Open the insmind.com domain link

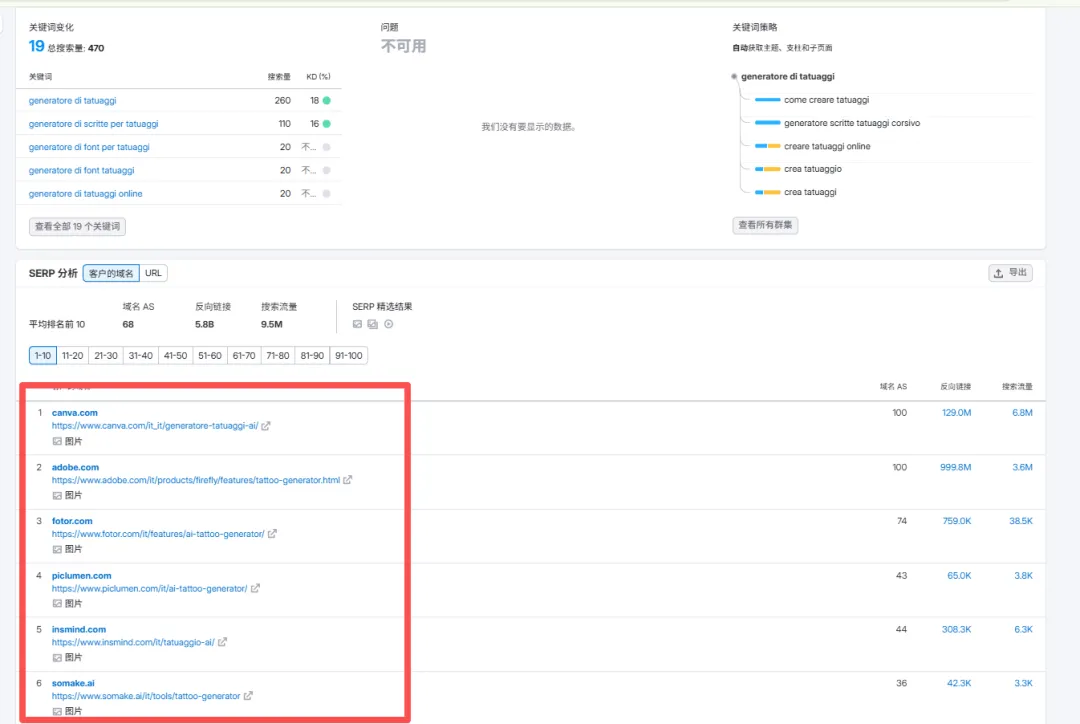tap(79, 629)
